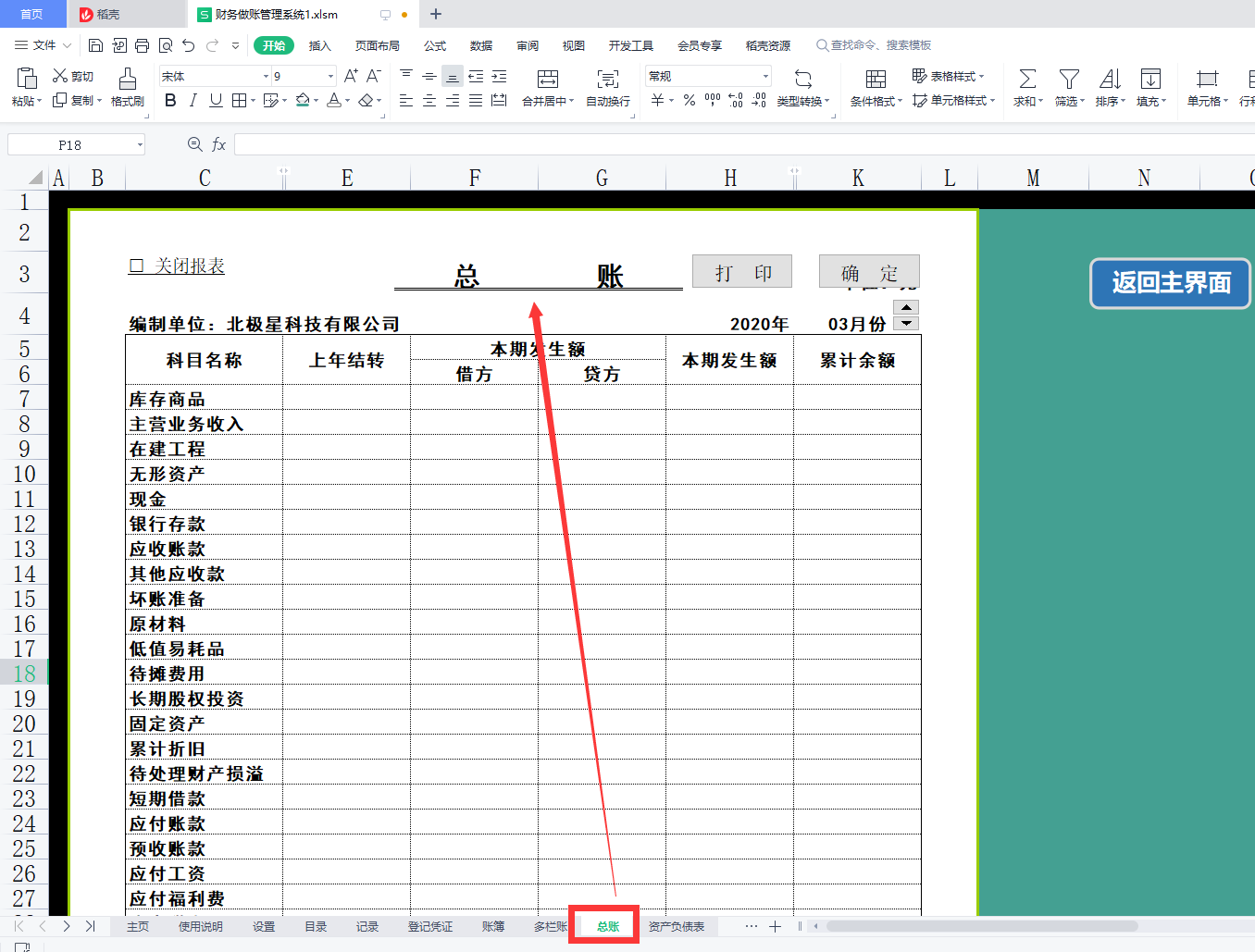Pick fill color with paint bucket icon

303,100
